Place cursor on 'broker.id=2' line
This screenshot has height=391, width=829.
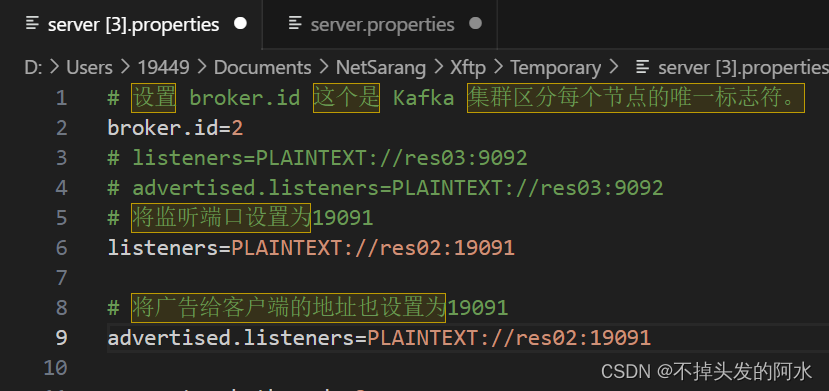coord(175,128)
